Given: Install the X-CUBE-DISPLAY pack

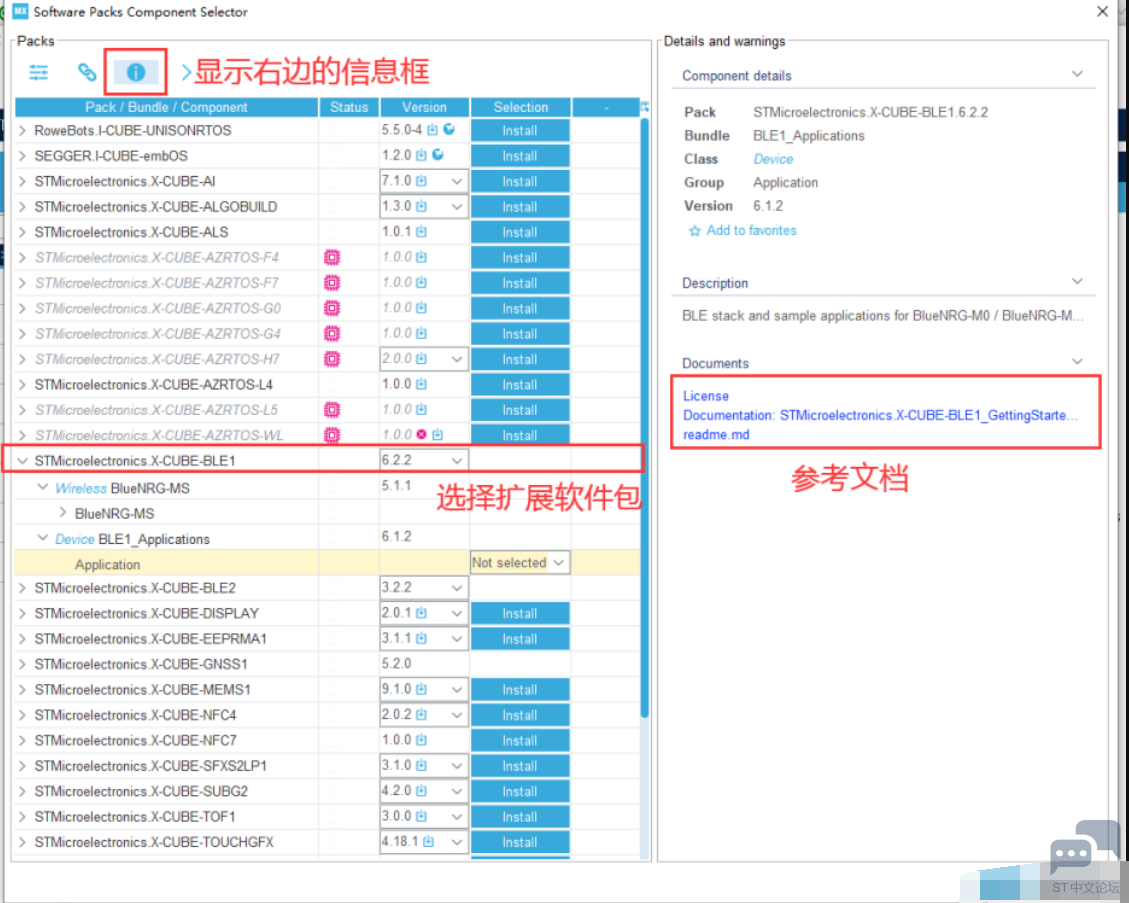Looking at the screenshot, I should [x=520, y=614].
